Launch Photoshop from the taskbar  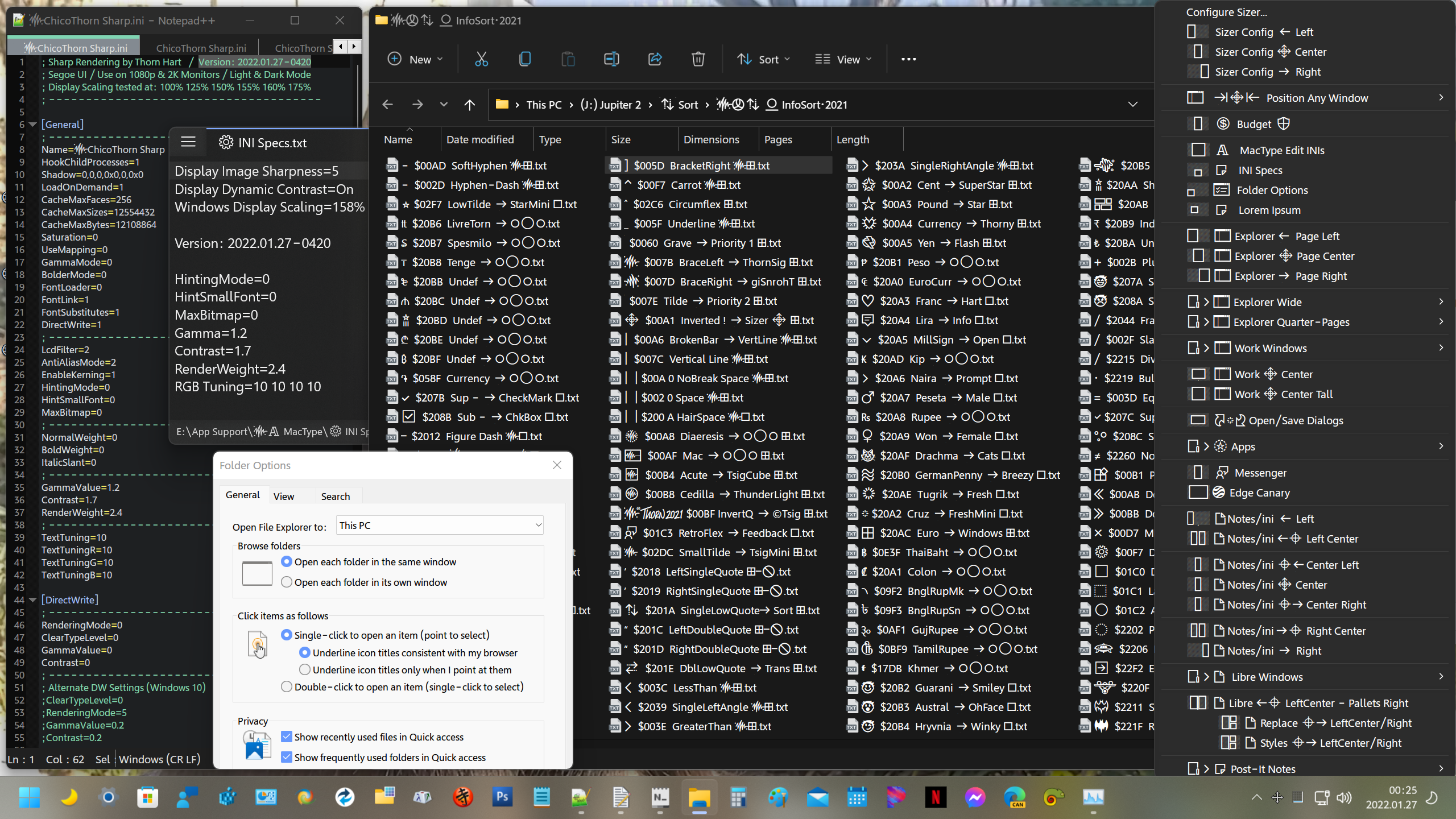pyautogui.click(x=502, y=797)
